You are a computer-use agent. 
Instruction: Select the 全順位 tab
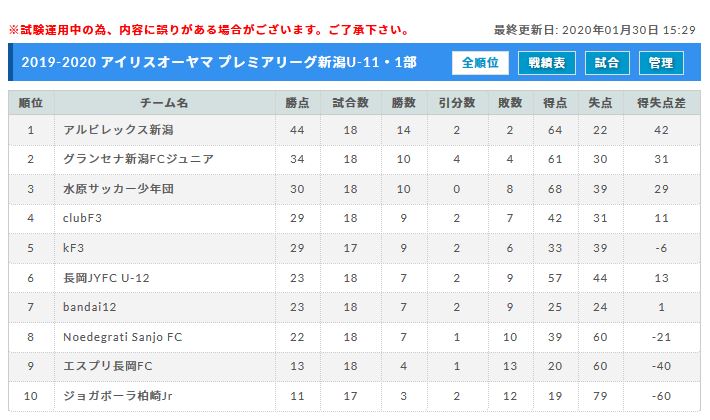click(485, 63)
